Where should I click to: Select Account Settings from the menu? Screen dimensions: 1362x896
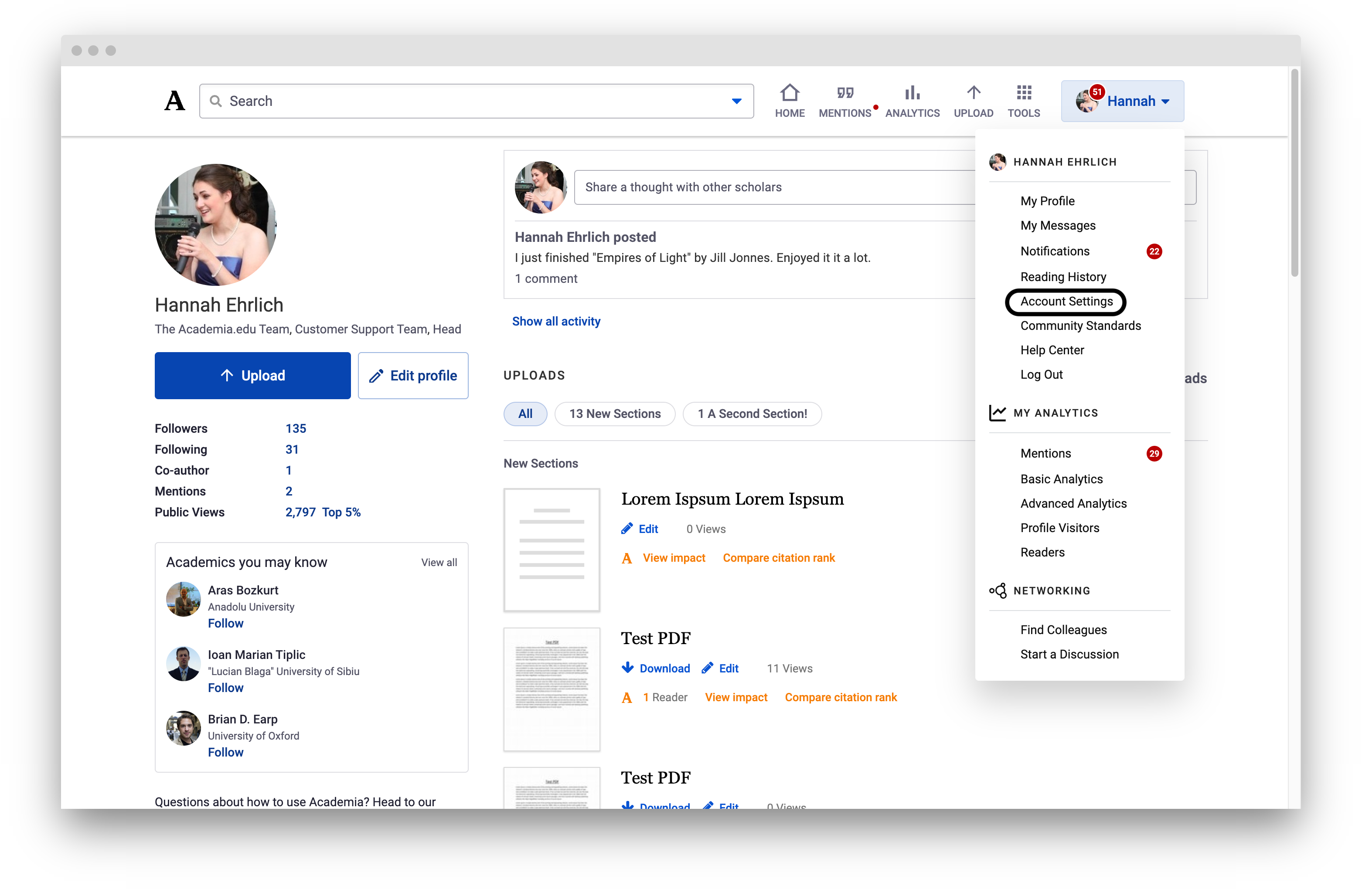point(1065,302)
